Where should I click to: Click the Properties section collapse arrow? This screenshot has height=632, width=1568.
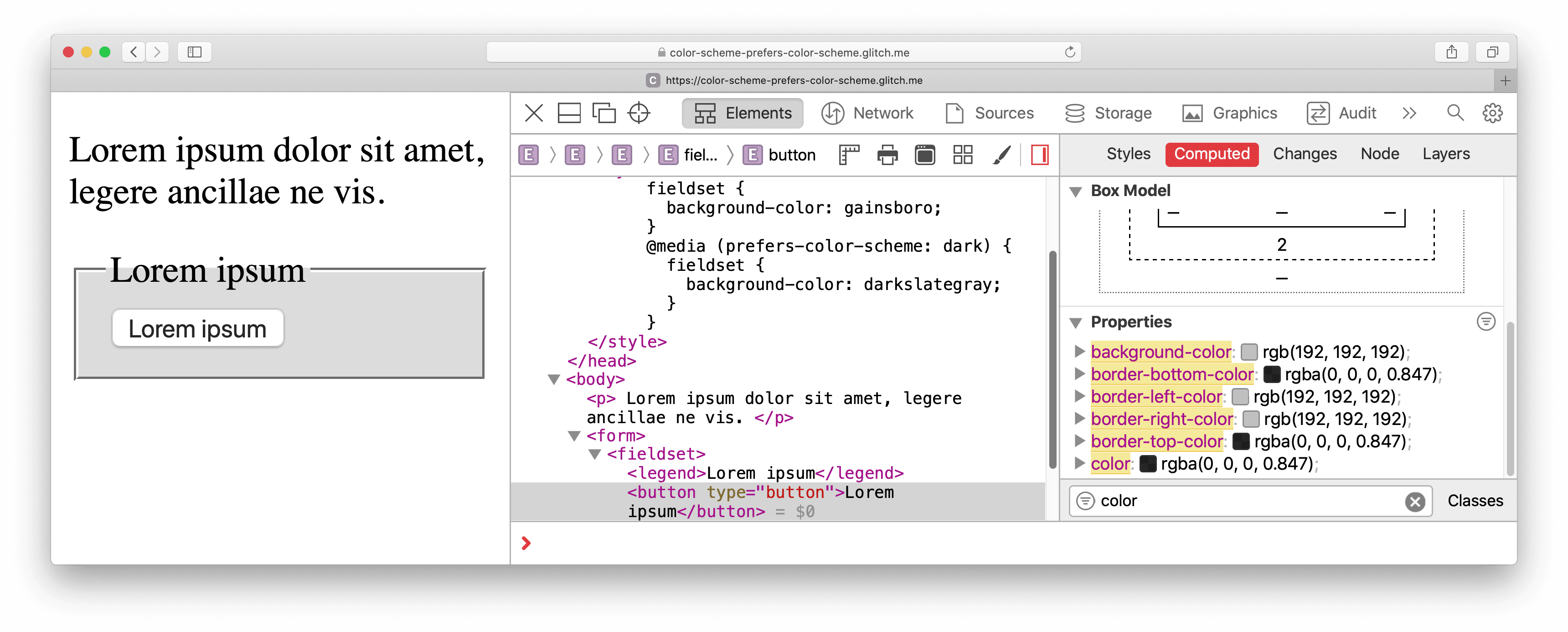click(x=1079, y=322)
